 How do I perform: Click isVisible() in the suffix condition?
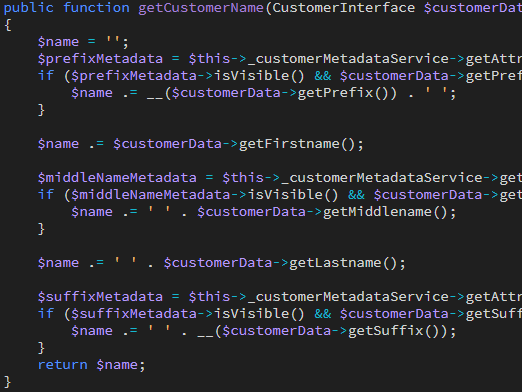tap(259, 314)
